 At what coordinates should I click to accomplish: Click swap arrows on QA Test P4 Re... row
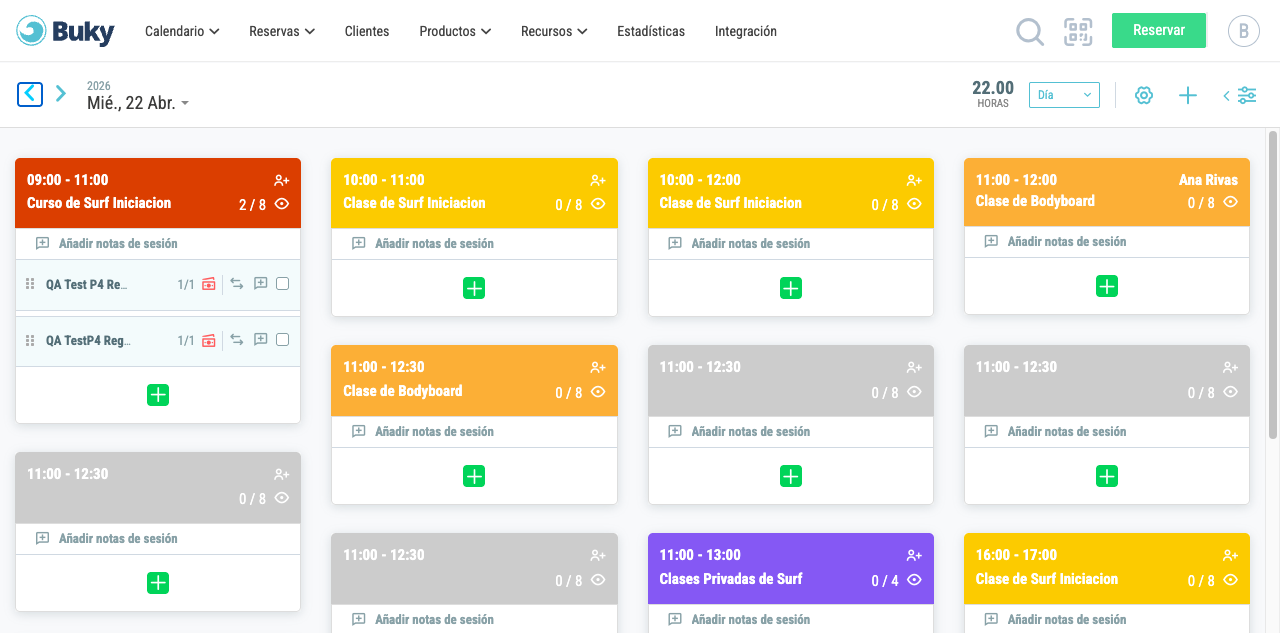point(237,284)
